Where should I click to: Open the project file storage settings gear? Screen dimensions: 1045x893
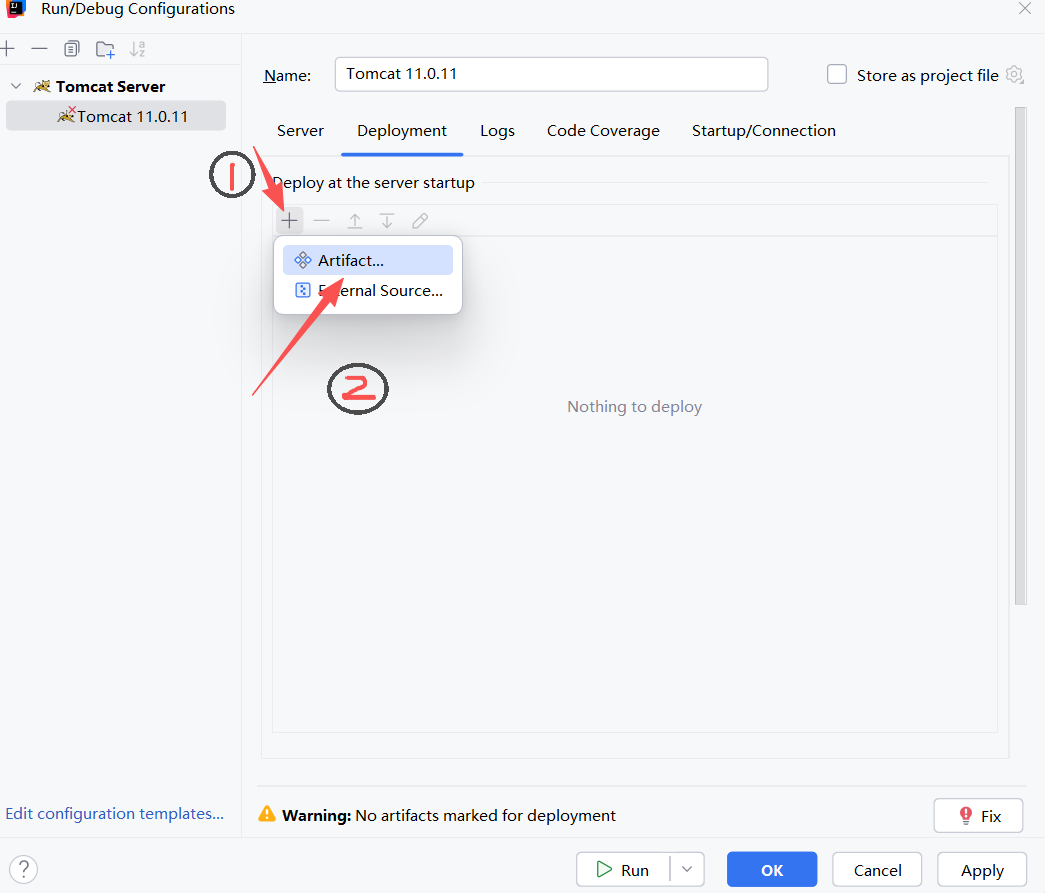1014,75
